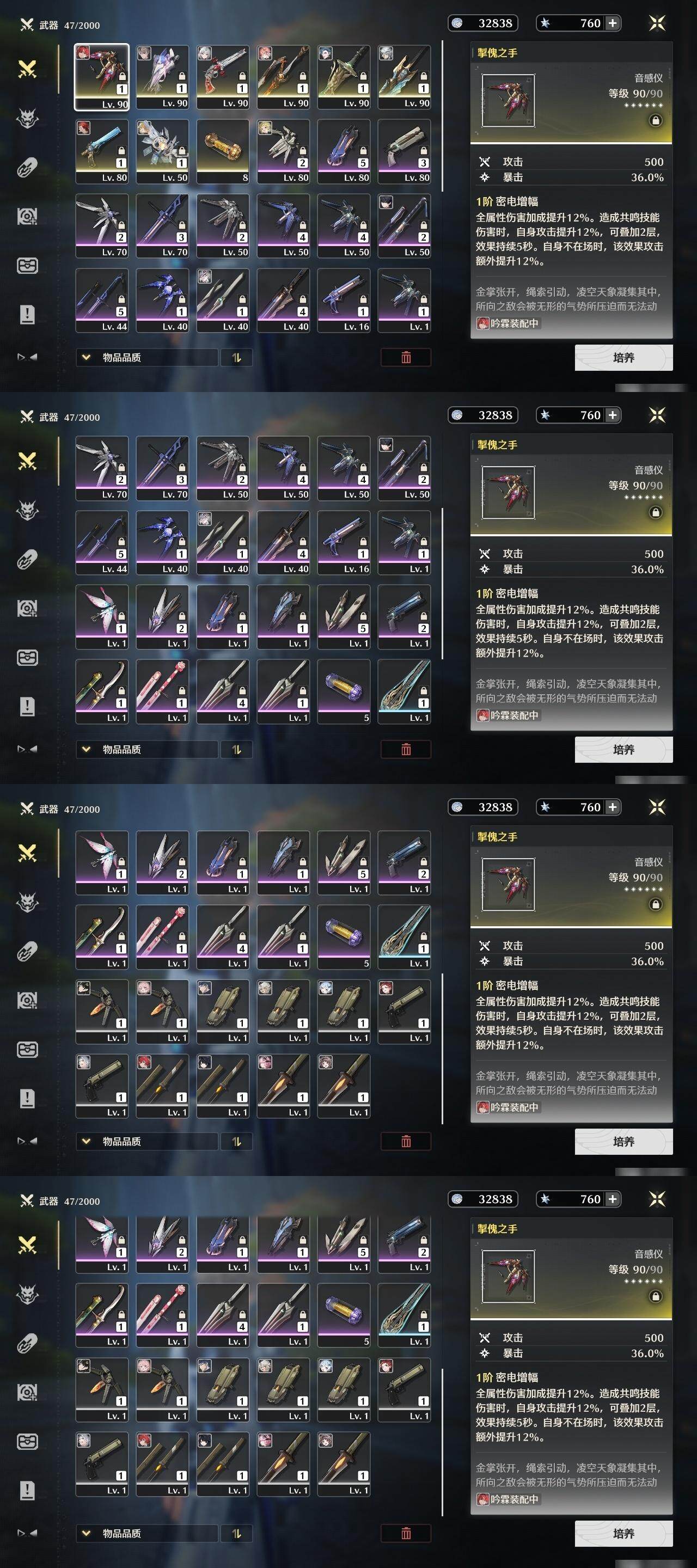Viewport: 697px width, 1568px height.
Task: Click the red trash delete icon in topmost panel
Action: point(406,357)
